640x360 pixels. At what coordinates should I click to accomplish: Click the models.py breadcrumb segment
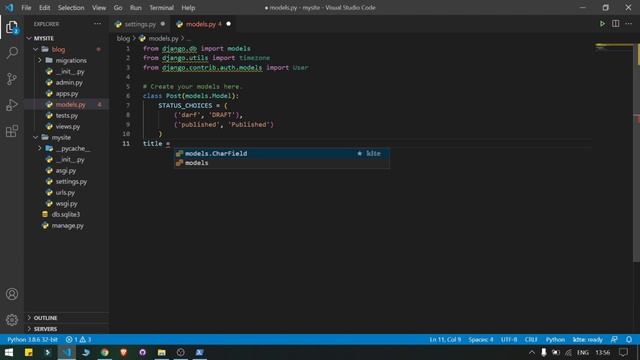pyautogui.click(x=163, y=38)
